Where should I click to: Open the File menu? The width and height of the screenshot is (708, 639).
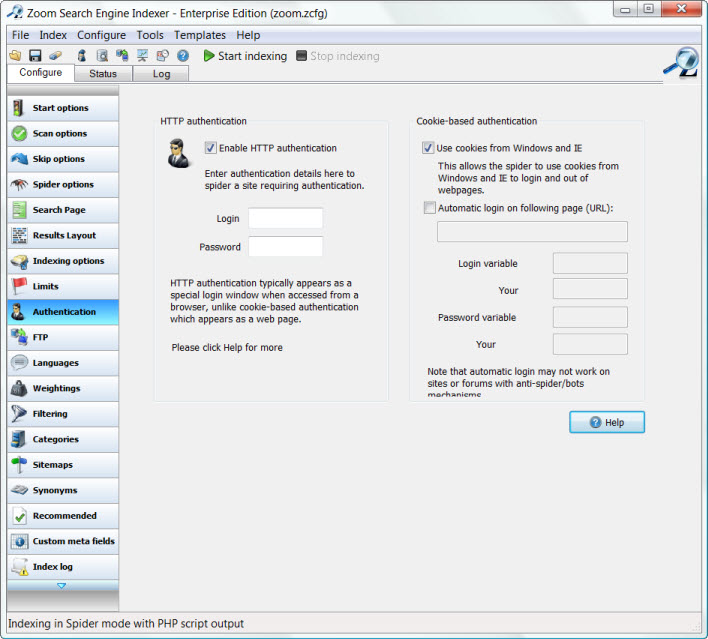pyautogui.click(x=20, y=35)
